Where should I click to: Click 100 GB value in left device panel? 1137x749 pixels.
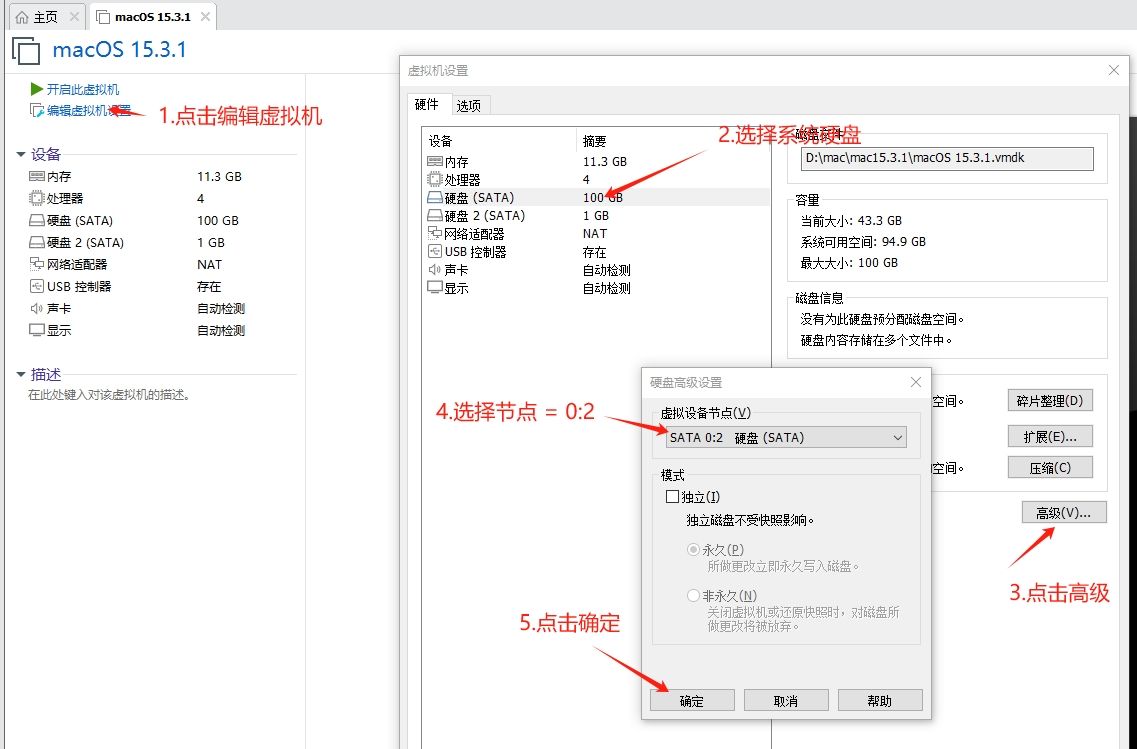coord(218,220)
